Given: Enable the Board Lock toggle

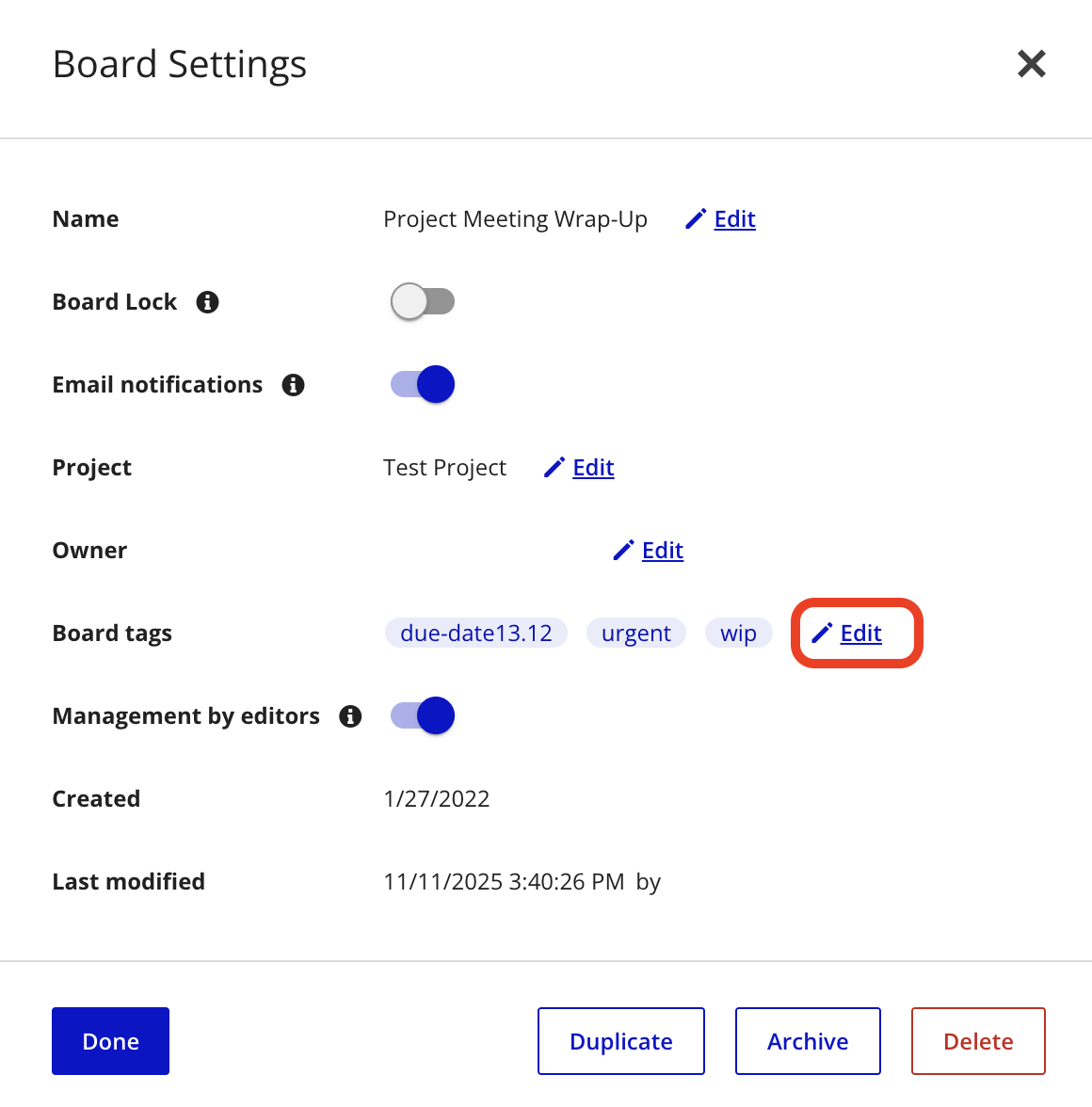Looking at the screenshot, I should pos(423,302).
